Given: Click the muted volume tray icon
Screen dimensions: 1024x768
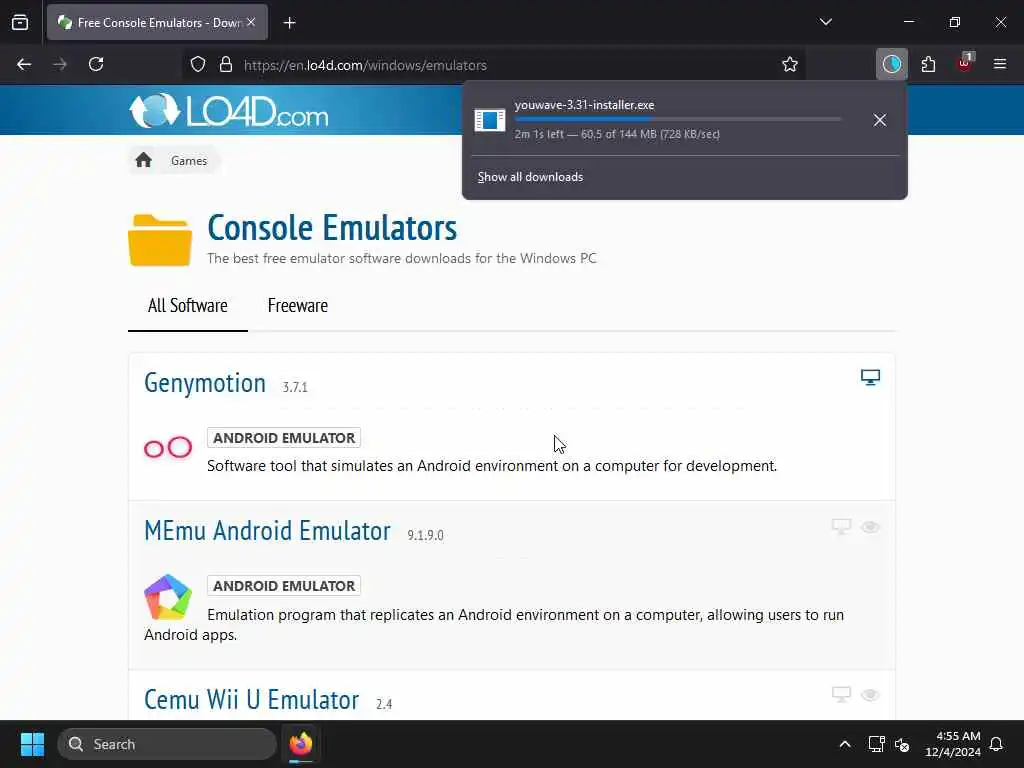Looking at the screenshot, I should [x=902, y=744].
